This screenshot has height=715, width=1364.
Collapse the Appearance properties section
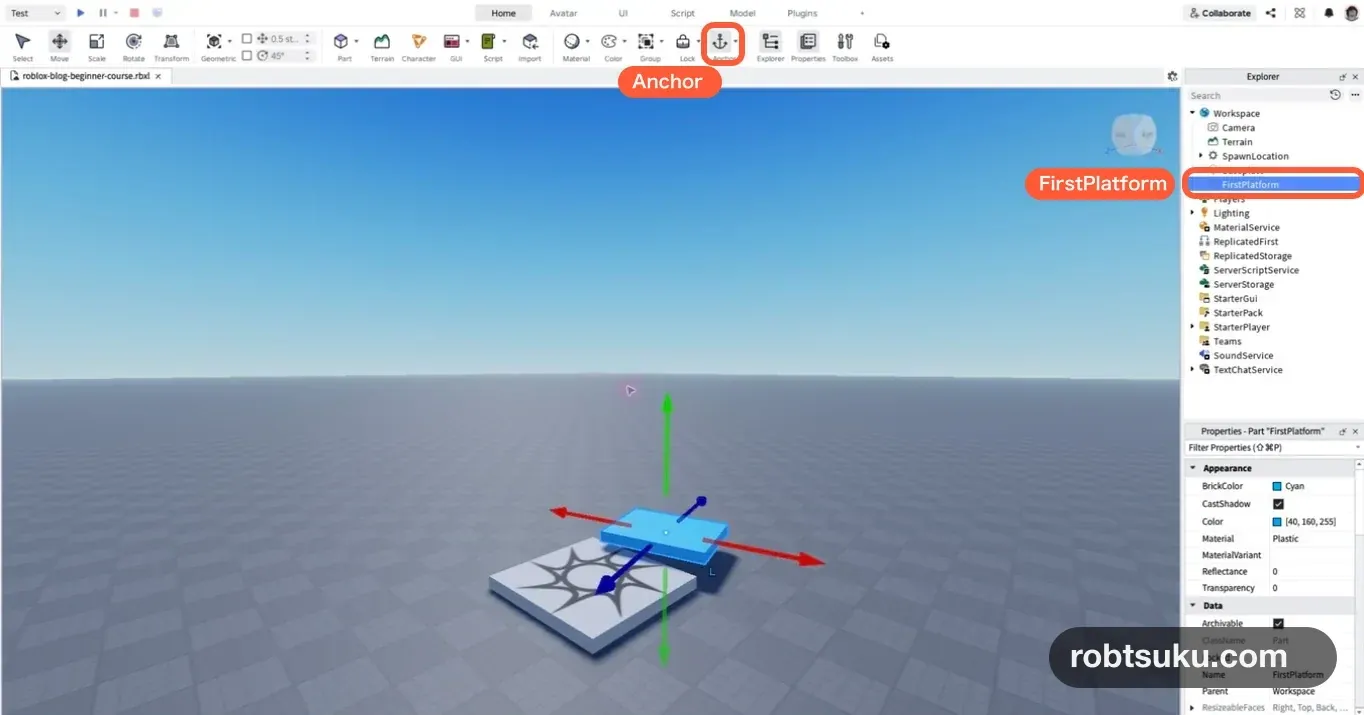(x=1193, y=468)
